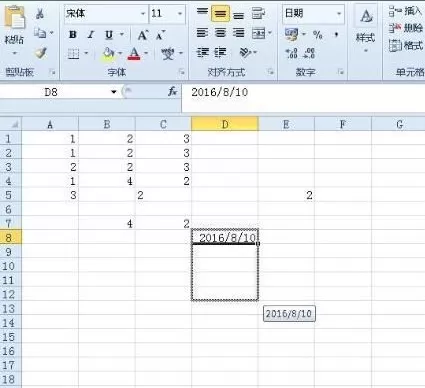Select row 13 header
The width and height of the screenshot is (425, 388).
[11, 308]
